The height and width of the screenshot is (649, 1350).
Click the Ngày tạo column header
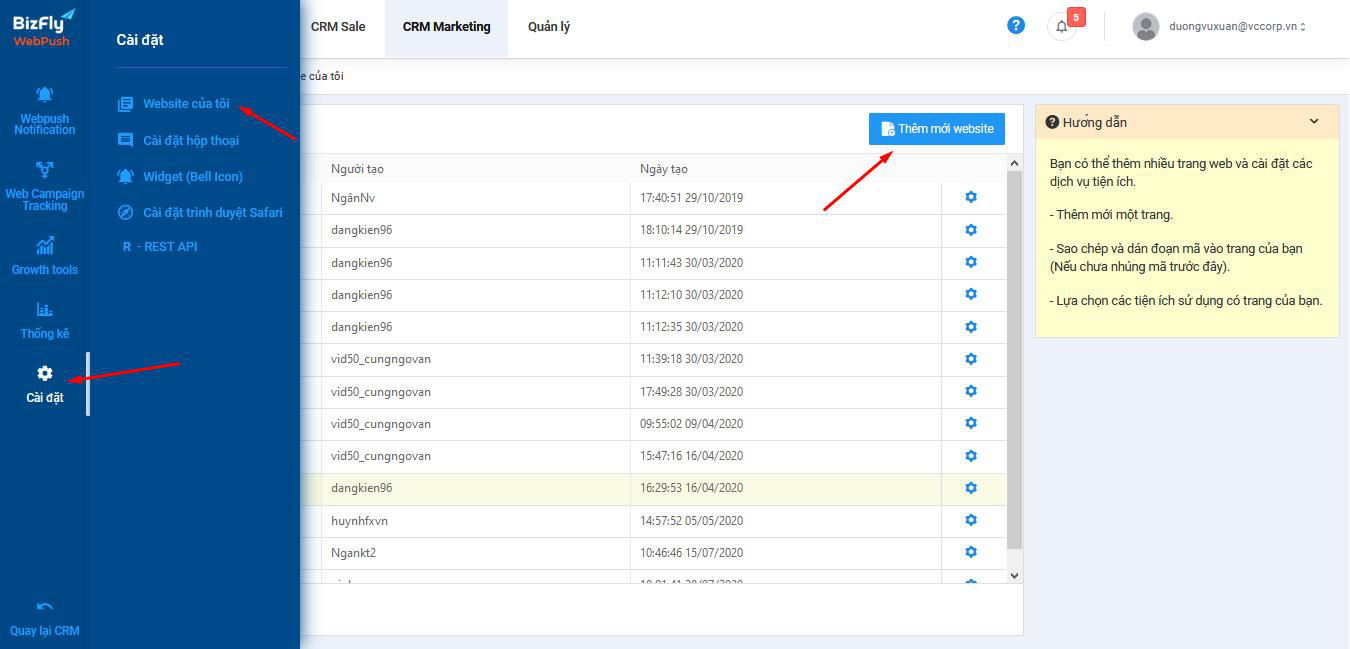coord(786,169)
